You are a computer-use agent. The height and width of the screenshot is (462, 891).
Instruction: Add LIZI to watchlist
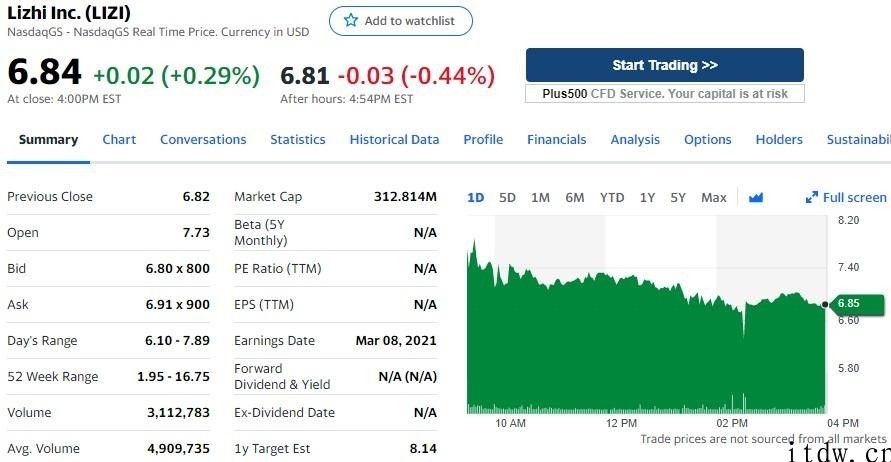[401, 21]
